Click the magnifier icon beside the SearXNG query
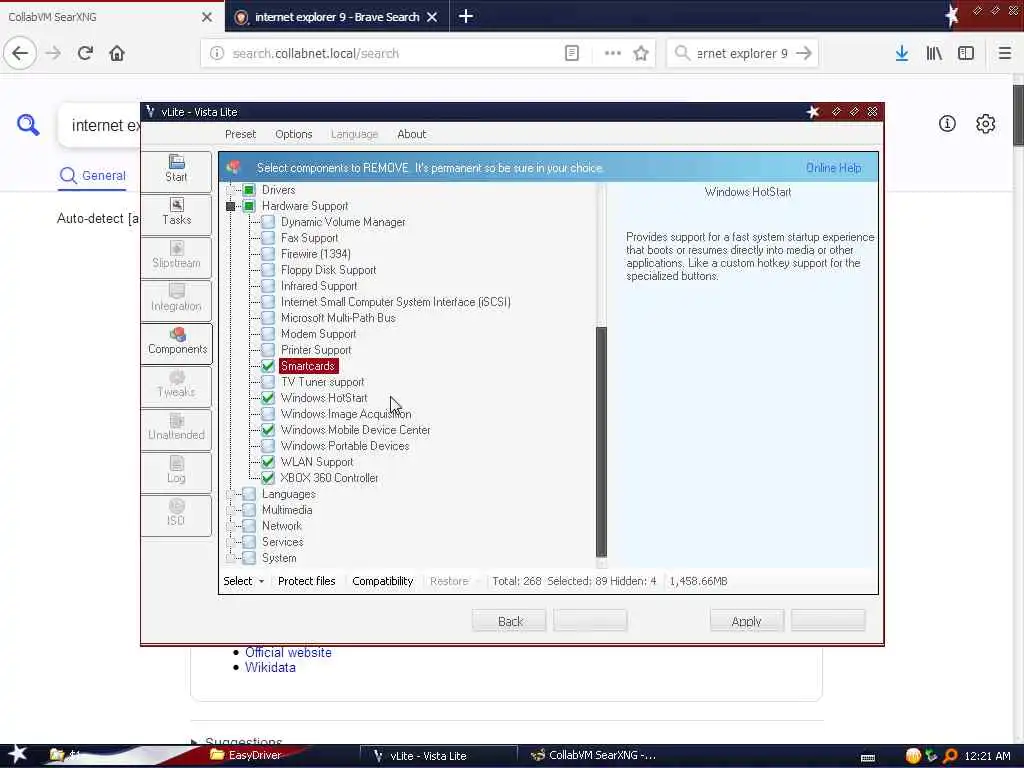This screenshot has width=1024, height=768. [x=28, y=124]
